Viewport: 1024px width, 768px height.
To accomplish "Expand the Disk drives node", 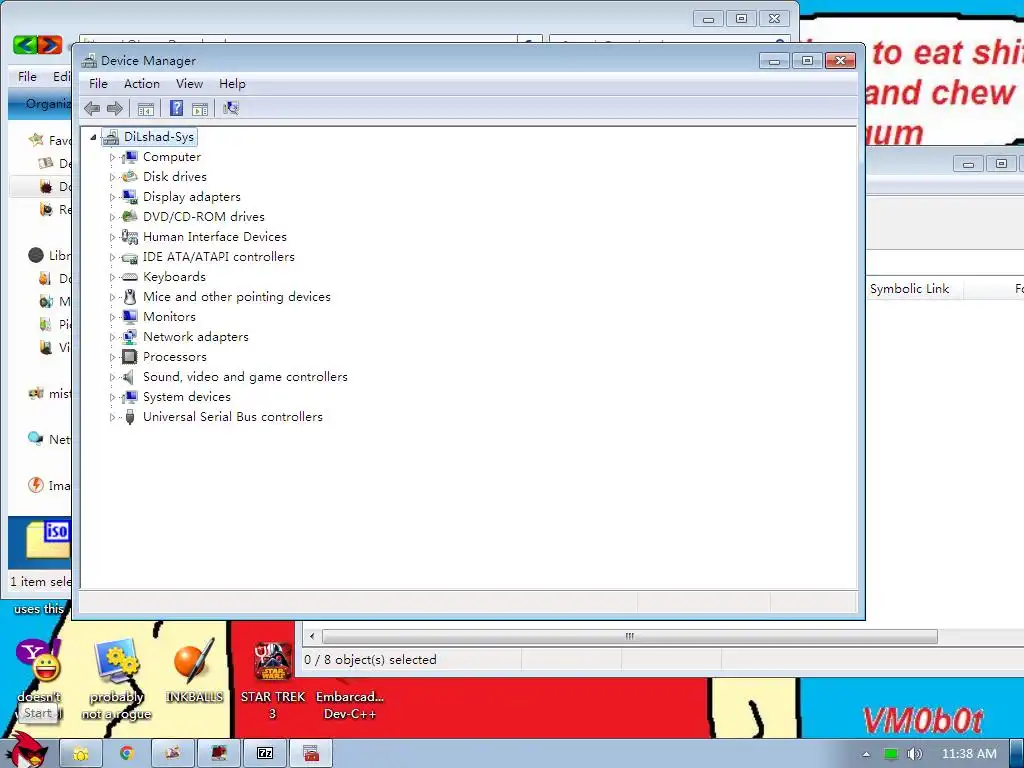I will (112, 177).
